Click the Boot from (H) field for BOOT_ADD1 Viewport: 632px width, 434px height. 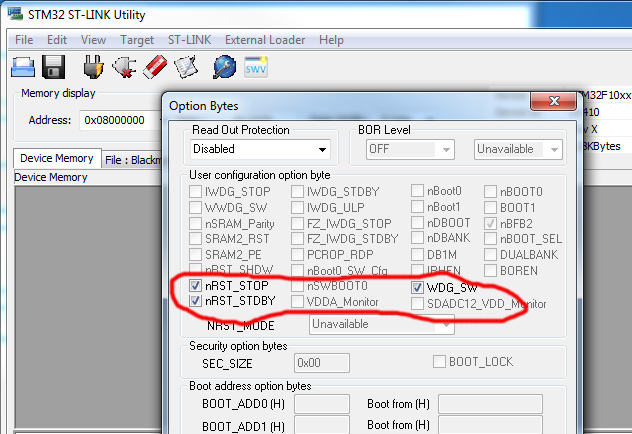pos(490,425)
